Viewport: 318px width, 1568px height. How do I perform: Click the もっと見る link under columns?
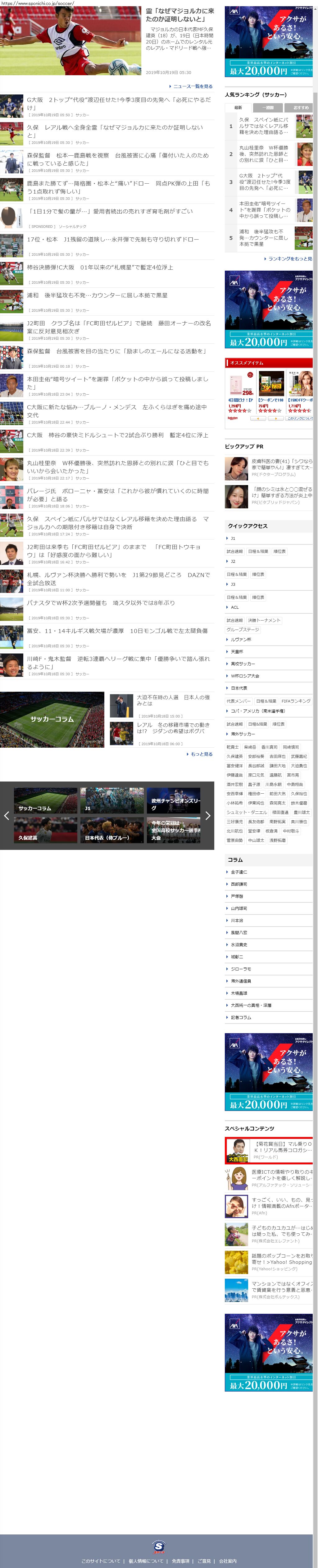coord(200,754)
